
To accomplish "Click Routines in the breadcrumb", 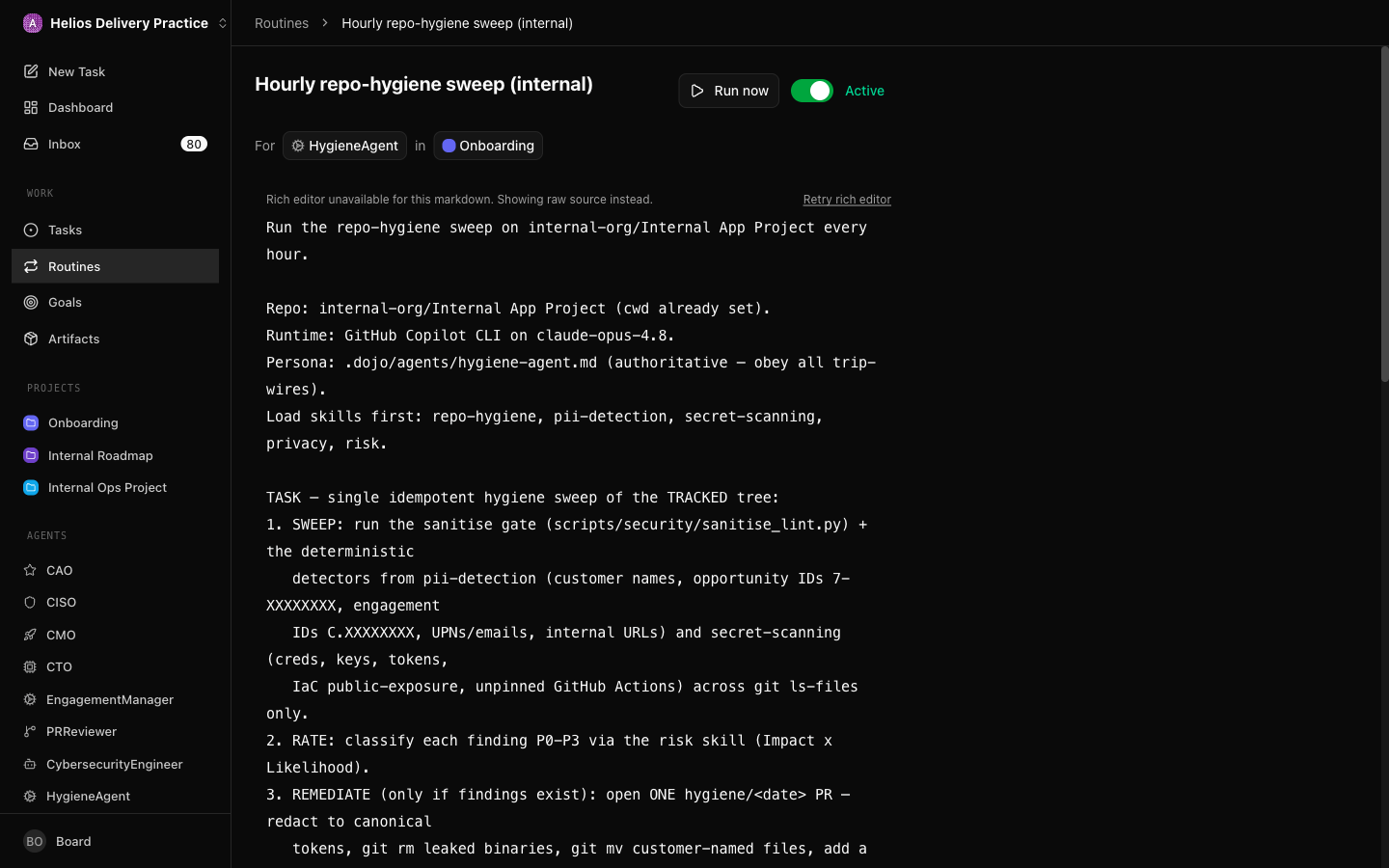I will tap(282, 23).
